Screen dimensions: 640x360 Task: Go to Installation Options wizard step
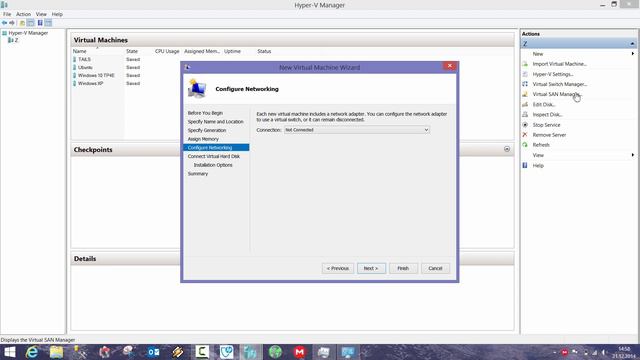(213, 165)
